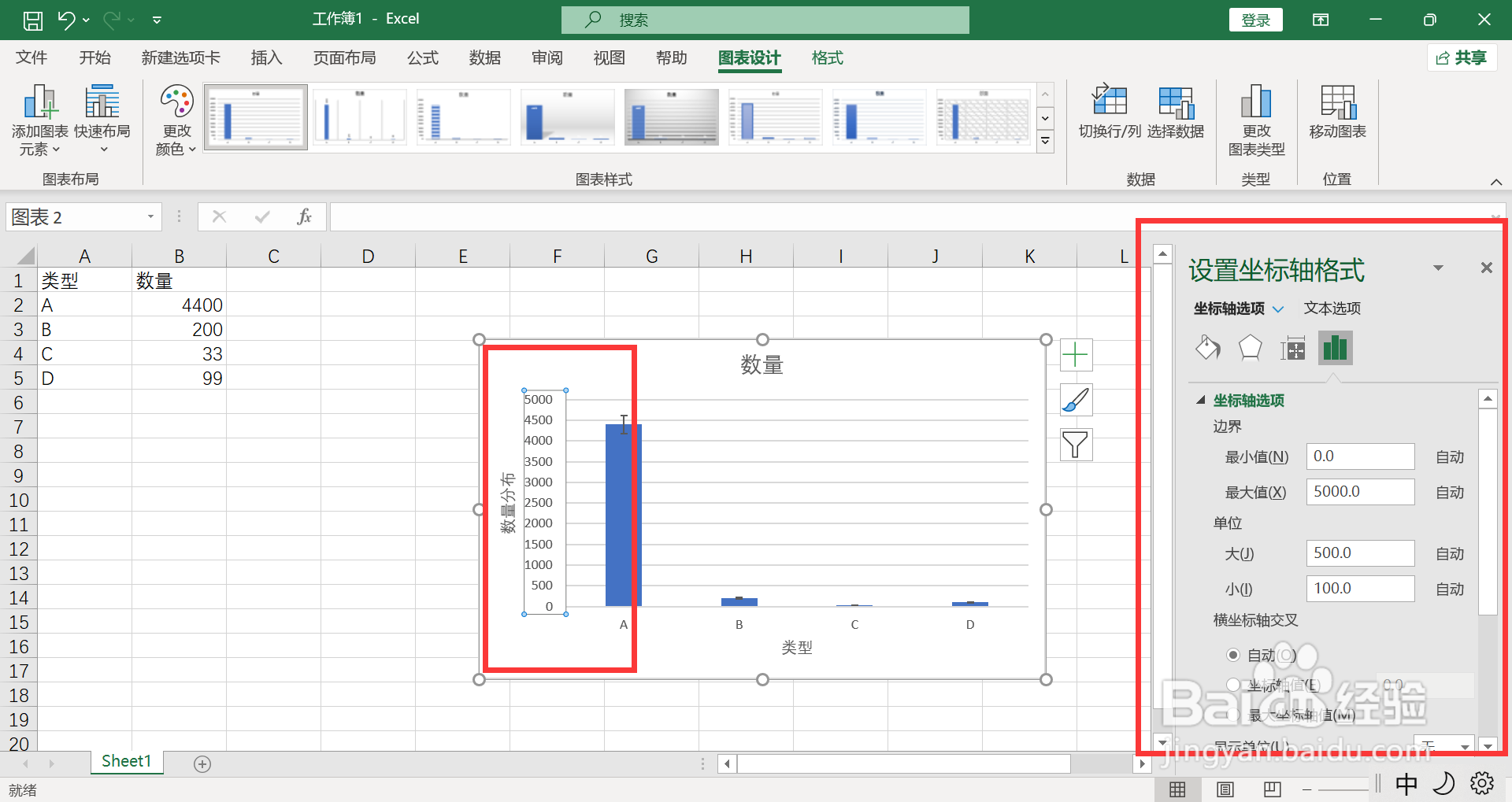Open the File tab

pos(31,57)
